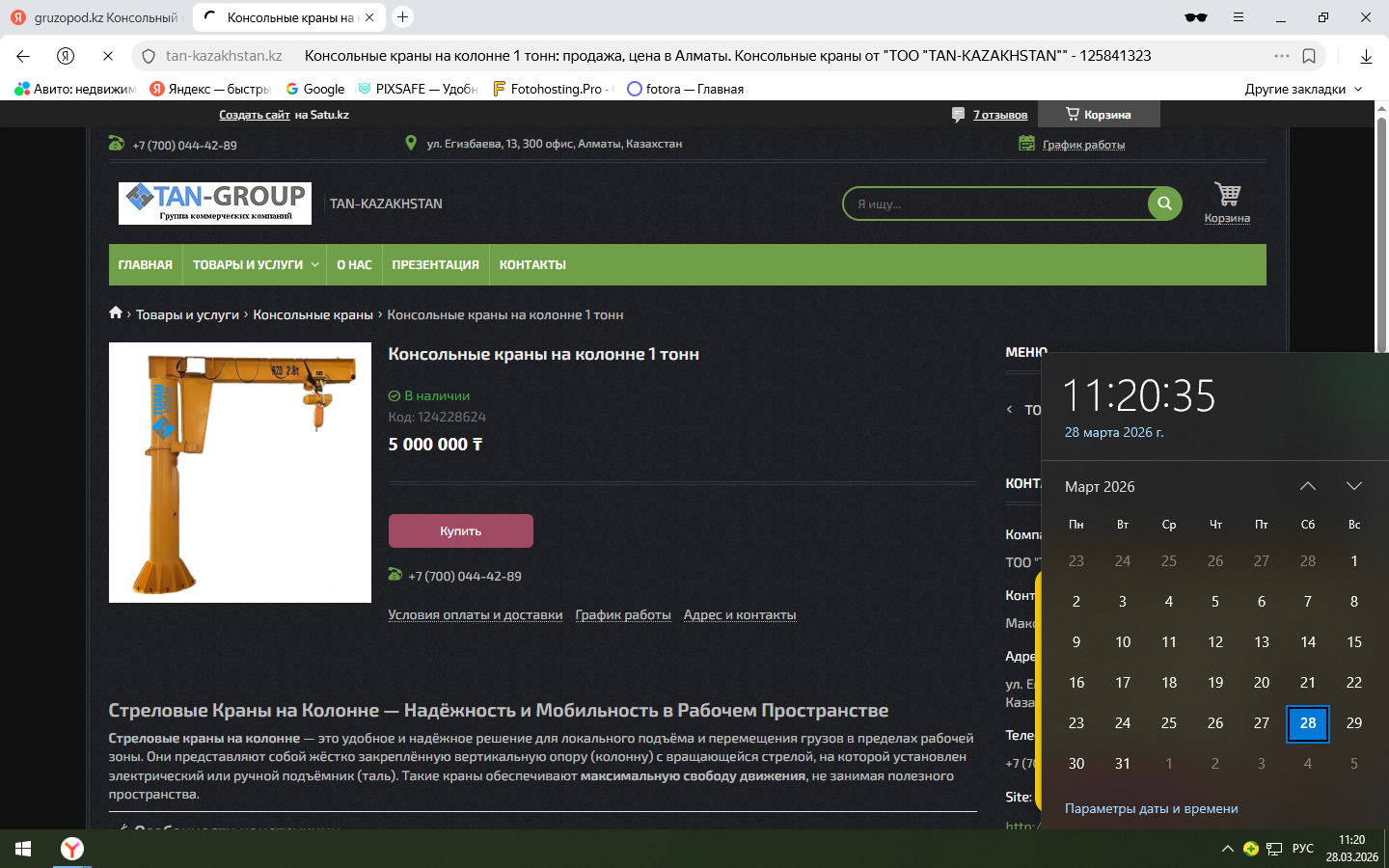The height and width of the screenshot is (868, 1389).
Task: Open the 7 отзывов link
Action: coord(1000,115)
